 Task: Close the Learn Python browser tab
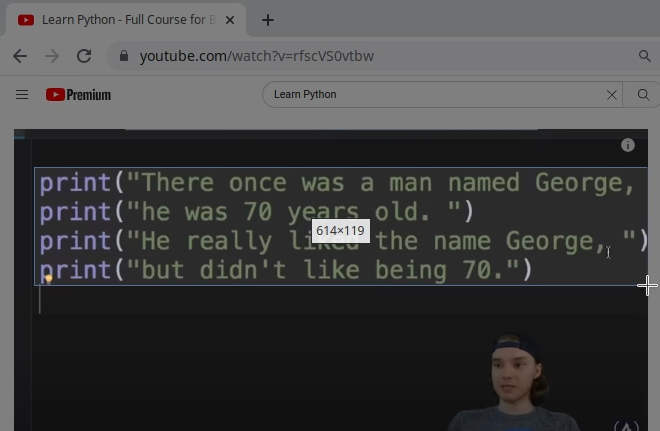pos(230,20)
